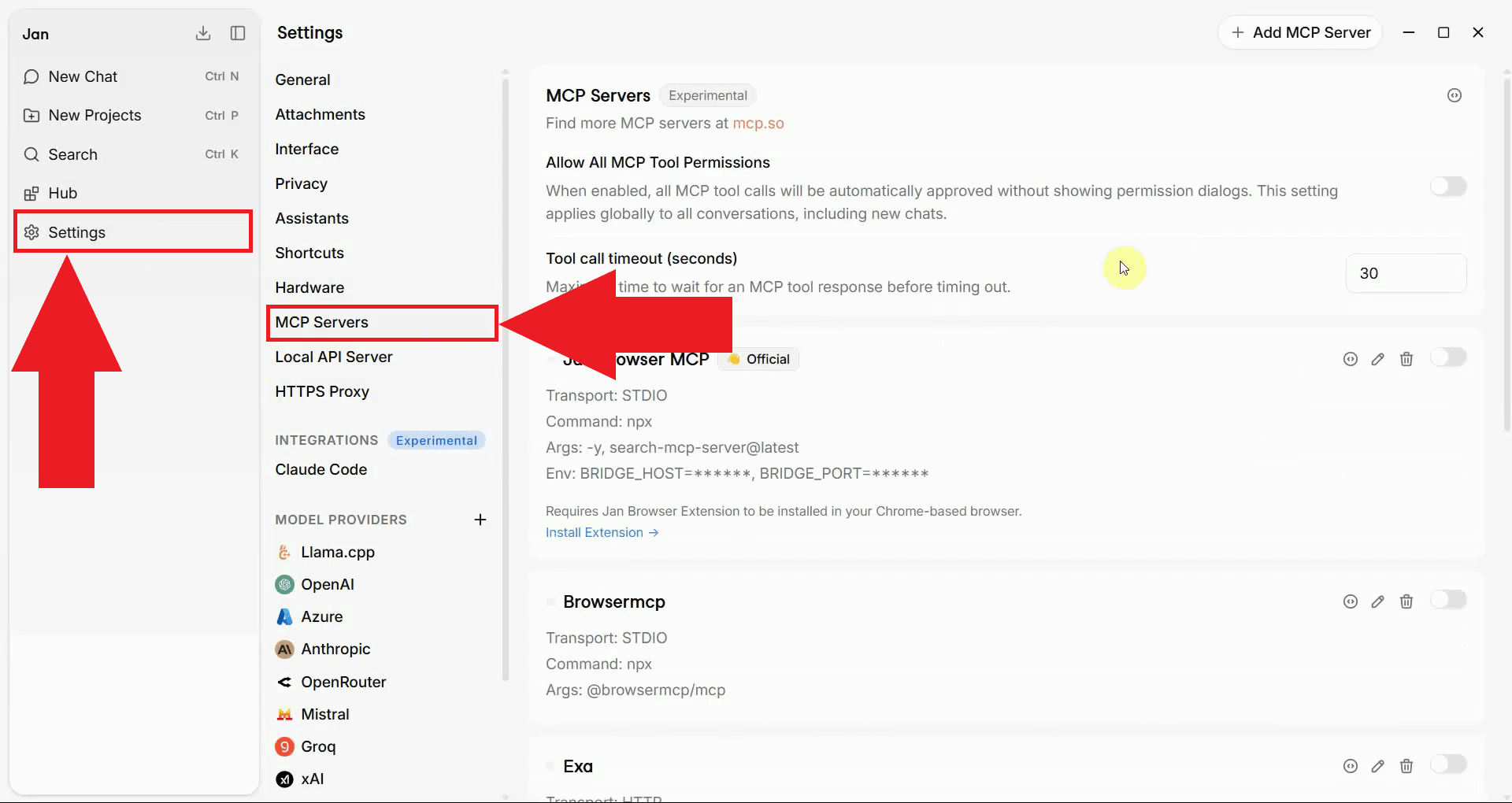Click the Experimental badge next to MCP Servers
Viewport: 1512px width, 803px height.
pyautogui.click(x=708, y=95)
